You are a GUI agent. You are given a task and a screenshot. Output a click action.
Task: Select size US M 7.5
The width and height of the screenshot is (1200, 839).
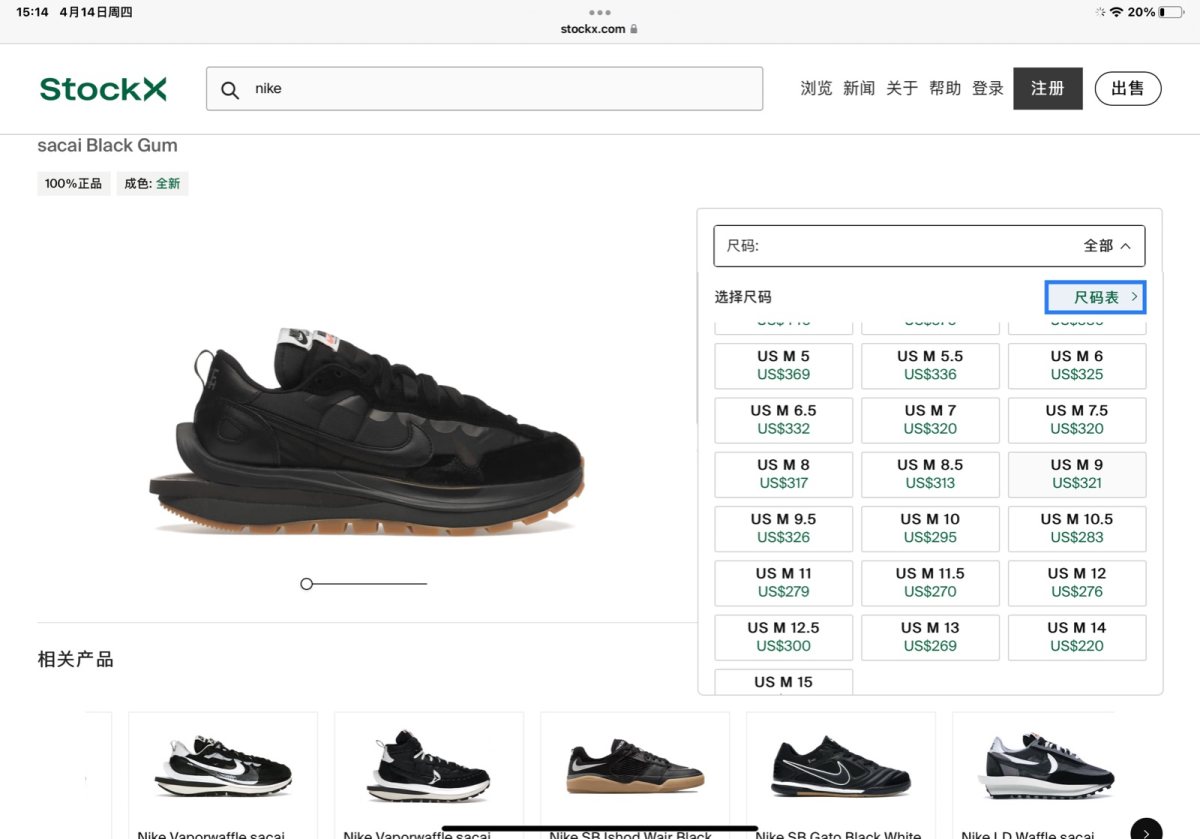[x=1077, y=420]
